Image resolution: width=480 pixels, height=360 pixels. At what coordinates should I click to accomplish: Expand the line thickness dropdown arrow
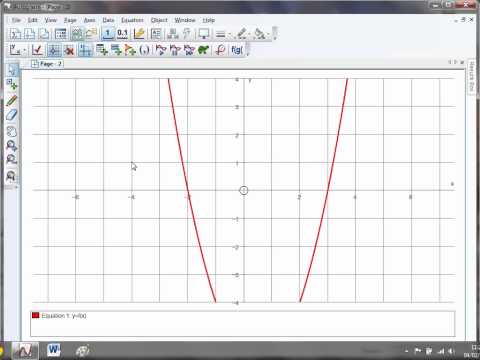click(230, 34)
